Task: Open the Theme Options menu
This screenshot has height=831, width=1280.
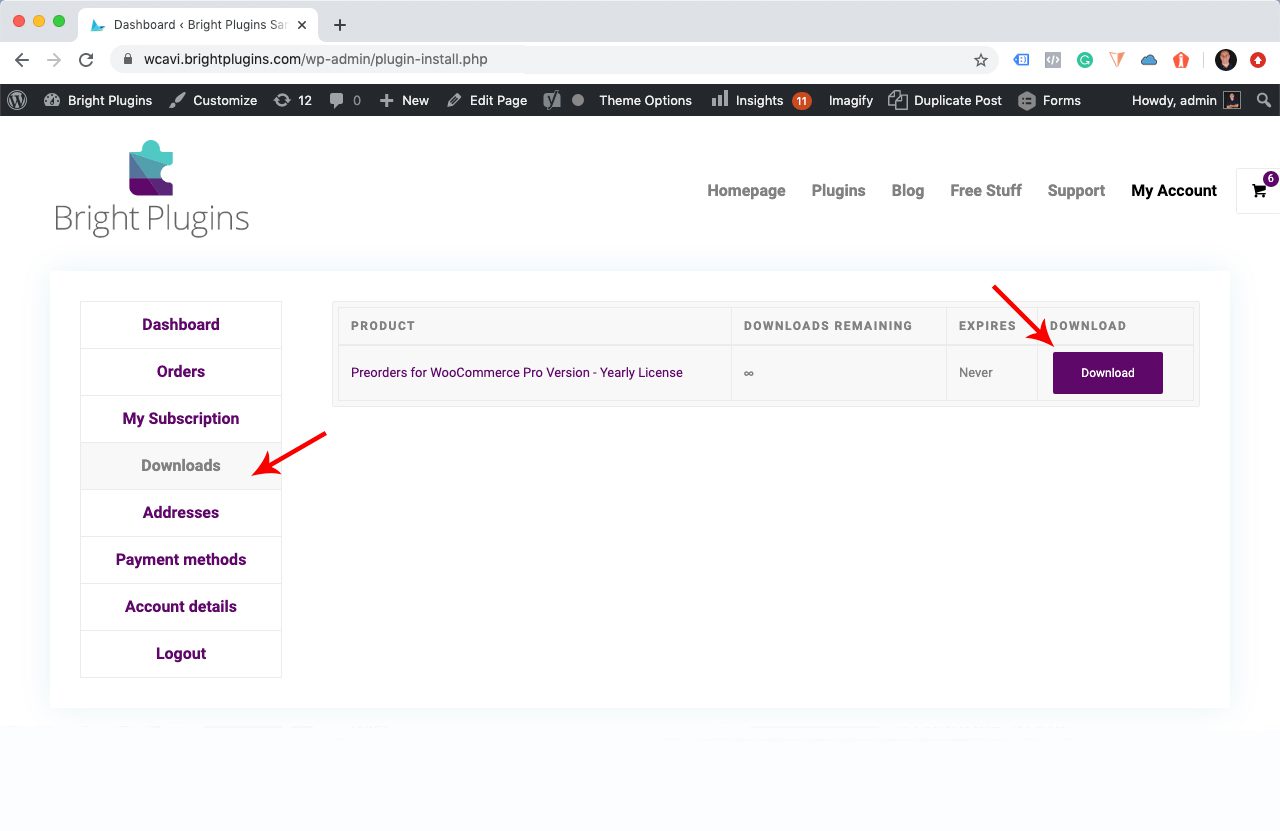Action: pos(645,100)
